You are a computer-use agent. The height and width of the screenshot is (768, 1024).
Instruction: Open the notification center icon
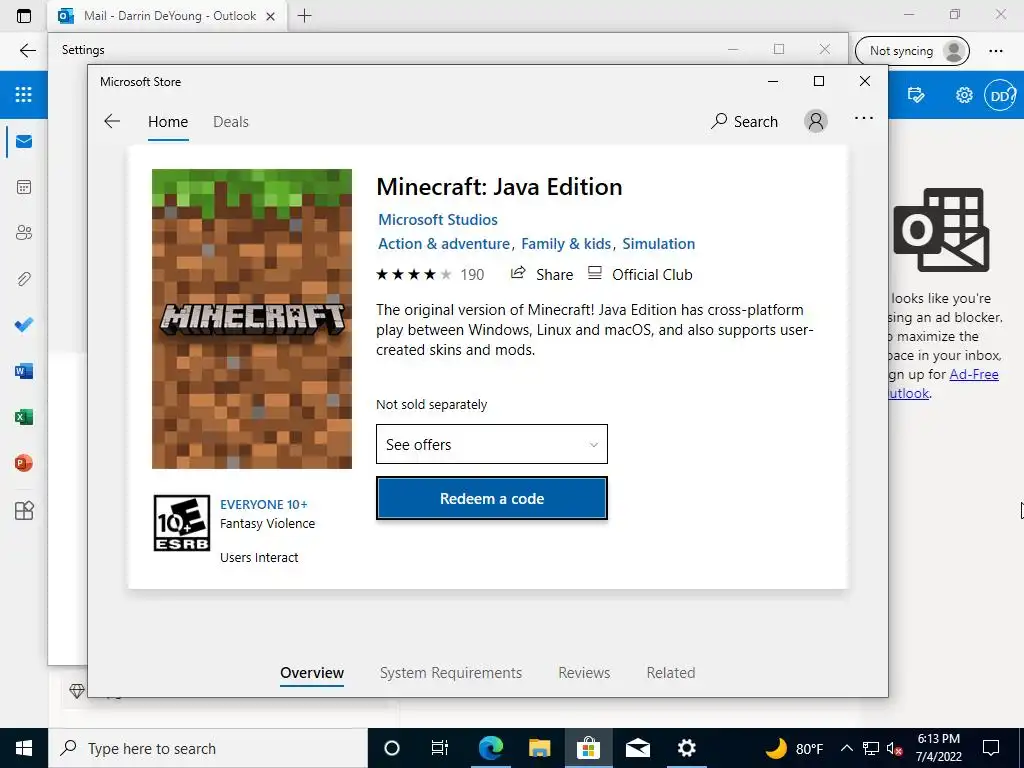tap(991, 748)
